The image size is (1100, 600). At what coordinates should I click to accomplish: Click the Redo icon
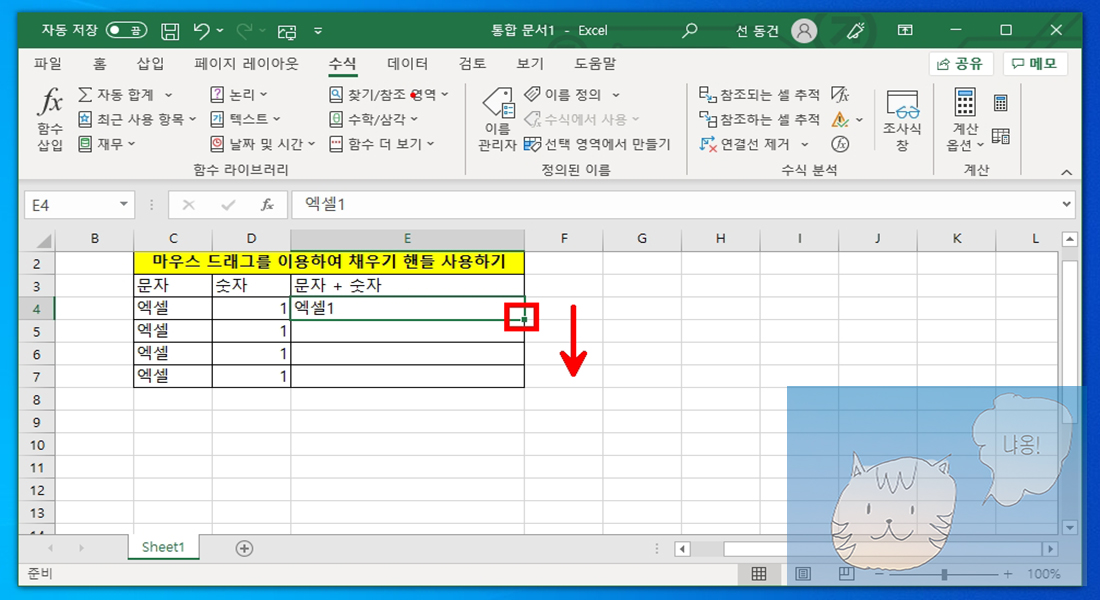coord(244,31)
